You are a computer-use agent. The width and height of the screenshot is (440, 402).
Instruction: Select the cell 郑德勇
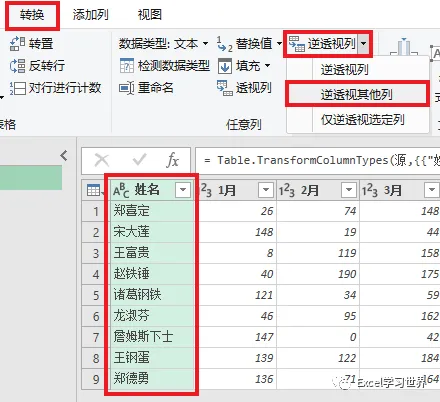click(152, 379)
